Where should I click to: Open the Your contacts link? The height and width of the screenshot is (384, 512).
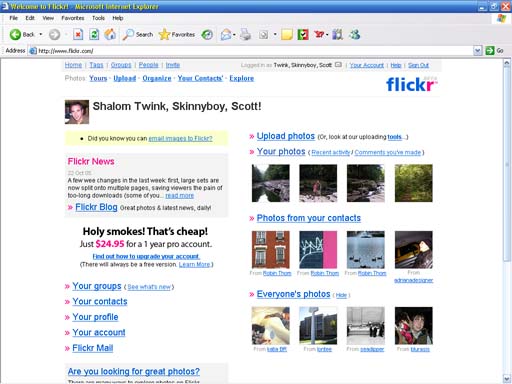100,301
